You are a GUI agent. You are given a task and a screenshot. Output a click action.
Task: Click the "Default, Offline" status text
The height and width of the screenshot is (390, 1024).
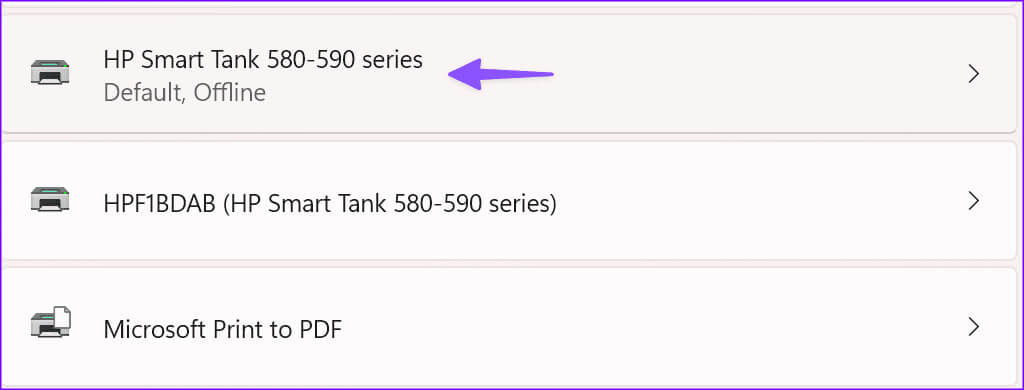click(x=184, y=93)
